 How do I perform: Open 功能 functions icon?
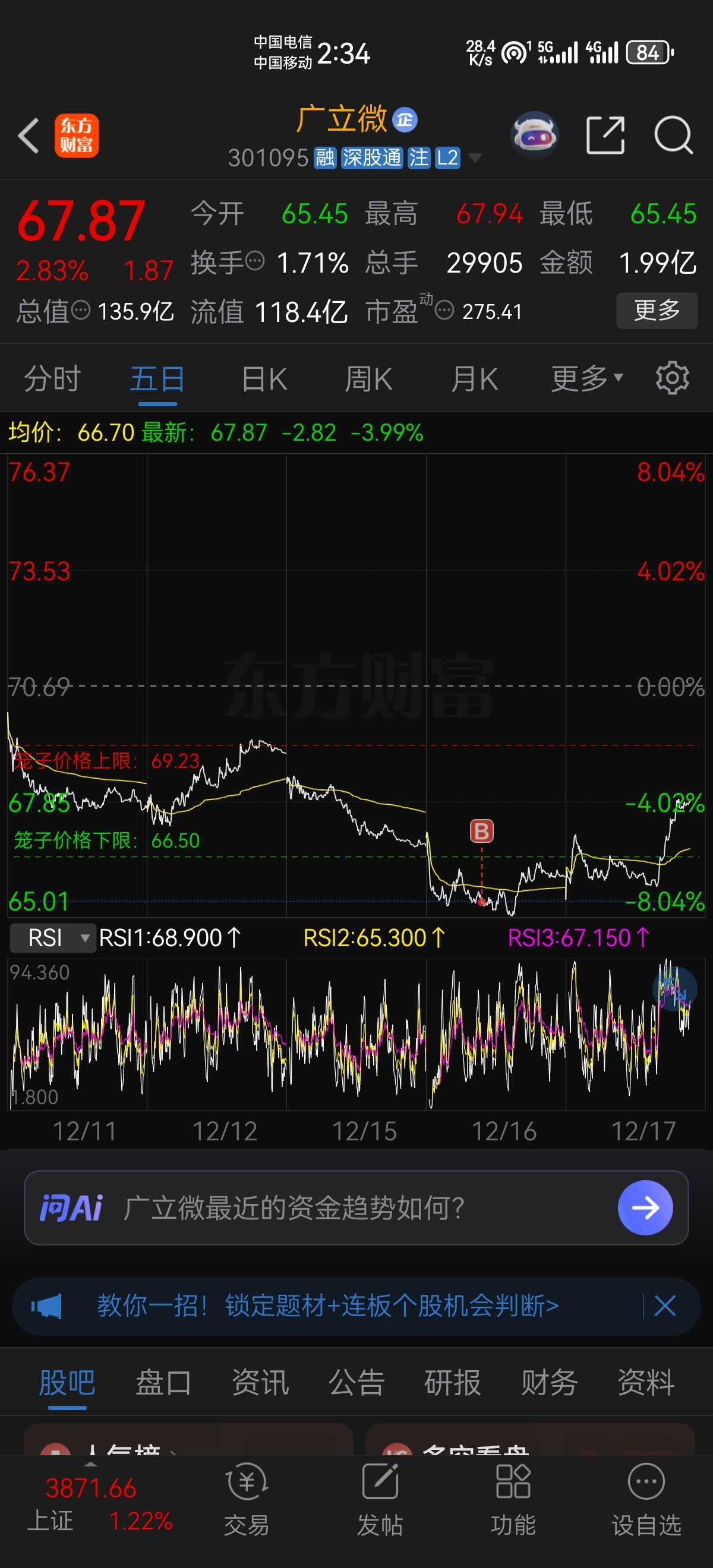[x=513, y=1500]
